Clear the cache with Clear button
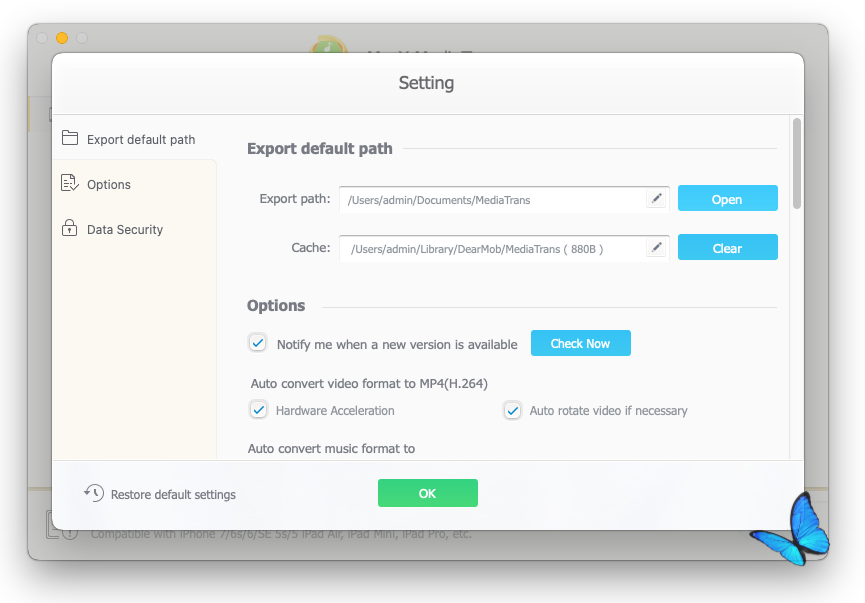Viewport: 865px width, 603px height. pos(728,248)
